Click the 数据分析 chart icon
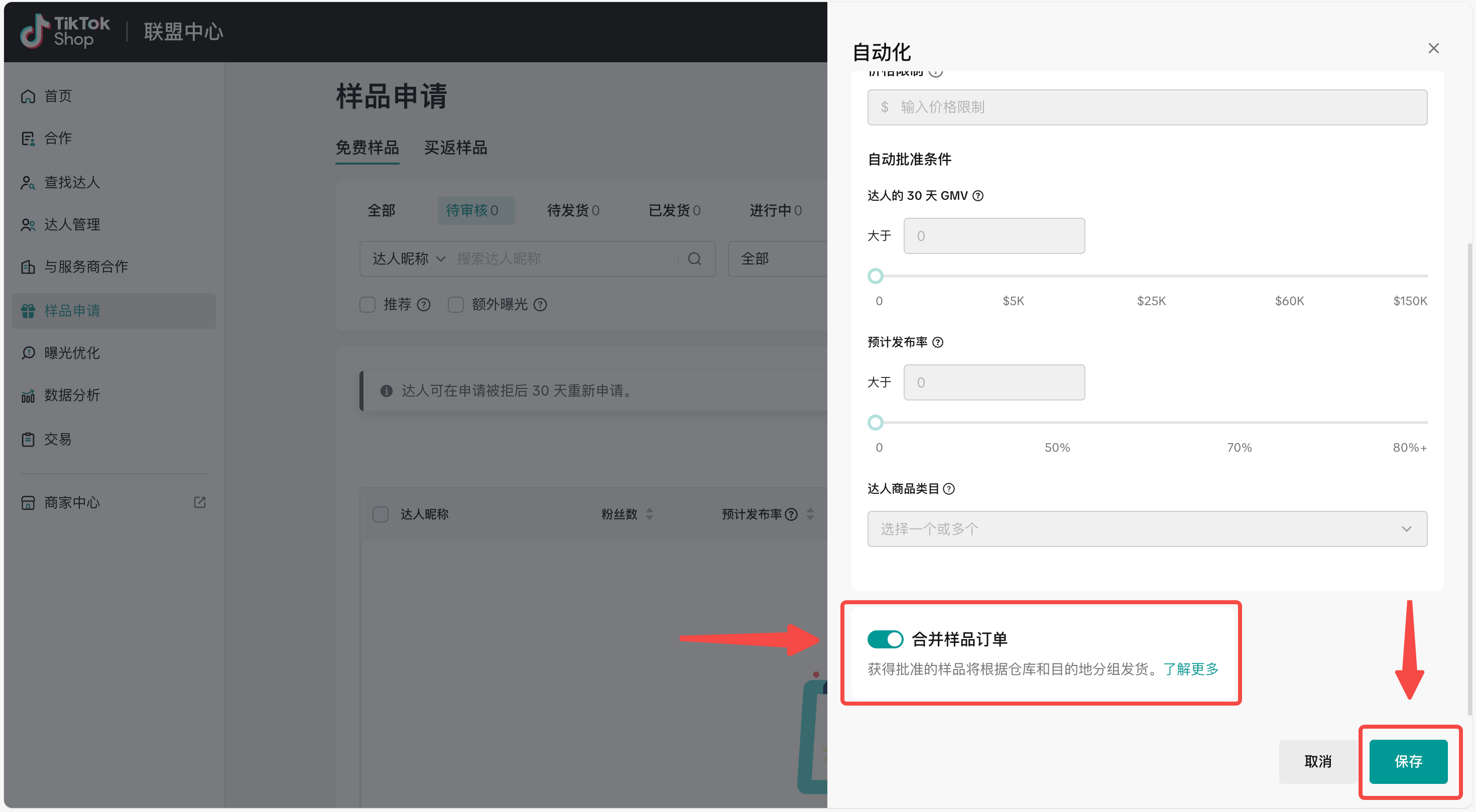The image size is (1476, 812). click(x=28, y=395)
